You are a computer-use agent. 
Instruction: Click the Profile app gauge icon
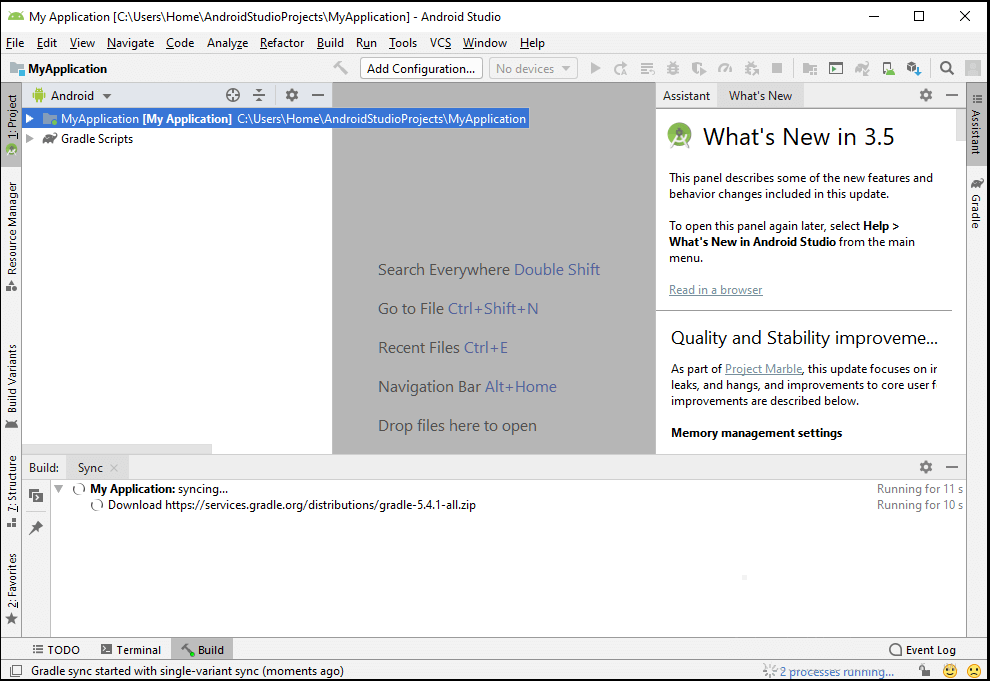pyautogui.click(x=725, y=68)
